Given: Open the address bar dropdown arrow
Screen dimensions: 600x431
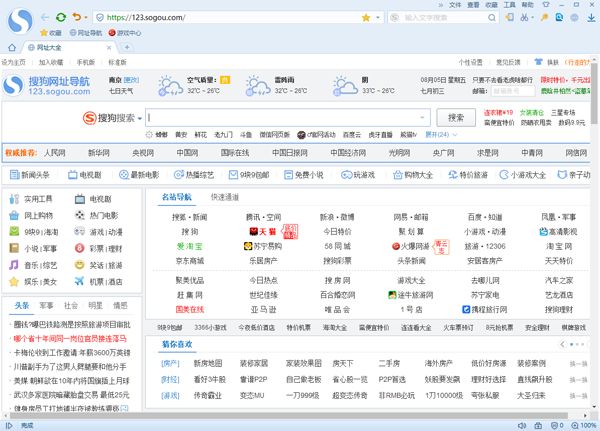Looking at the screenshot, I should pos(379,17).
